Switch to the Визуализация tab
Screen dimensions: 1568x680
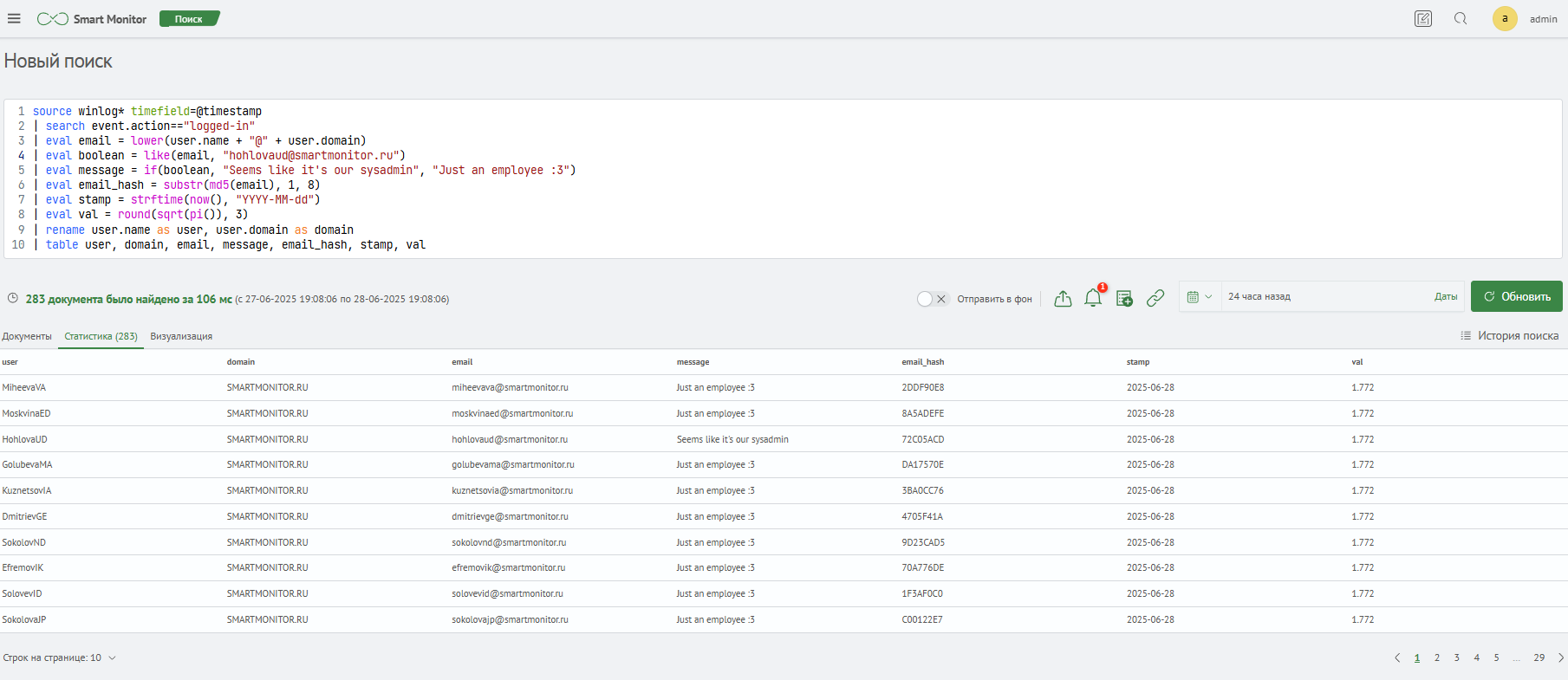181,336
